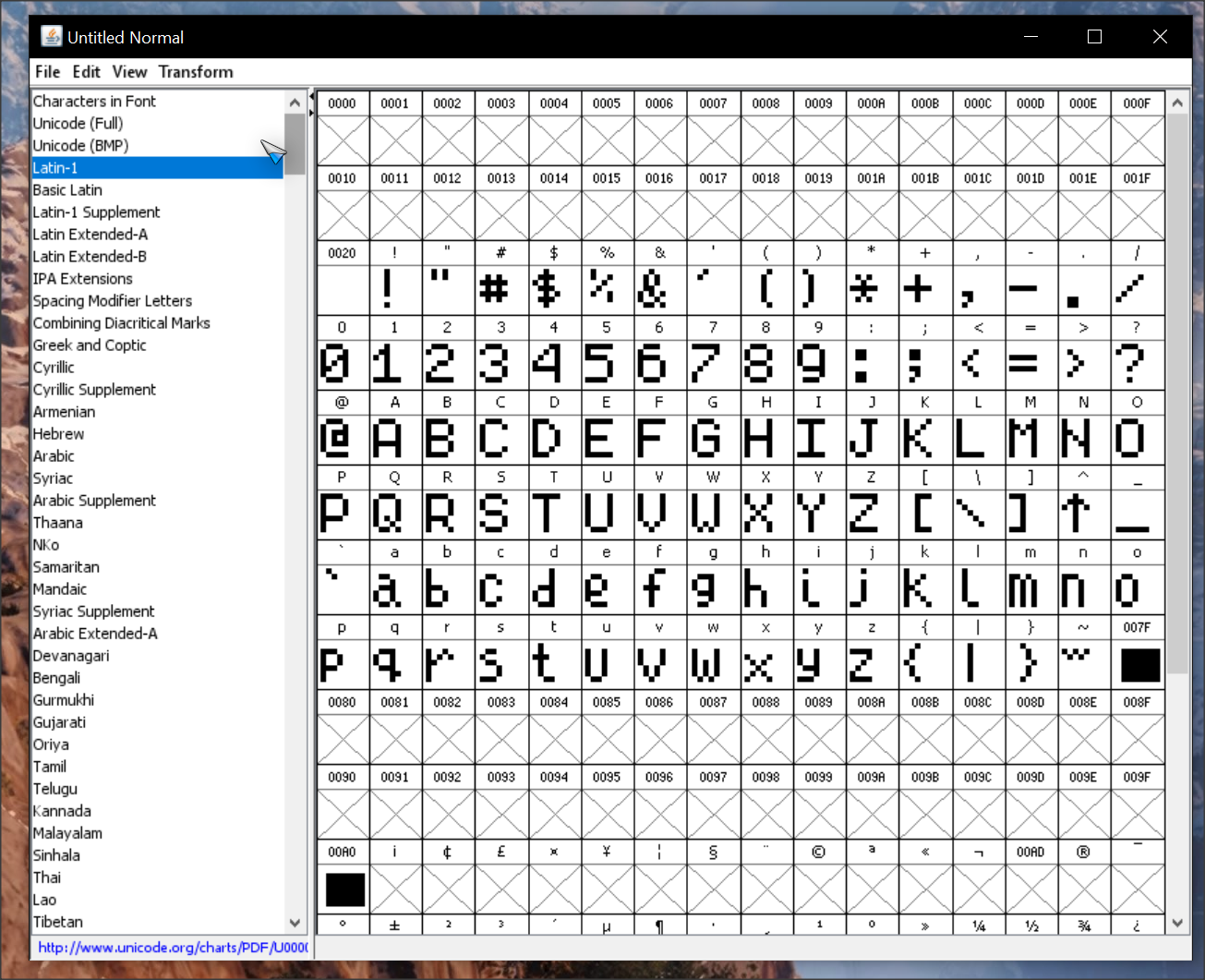This screenshot has height=980, width=1205.
Task: Open the File menu
Action: [47, 72]
